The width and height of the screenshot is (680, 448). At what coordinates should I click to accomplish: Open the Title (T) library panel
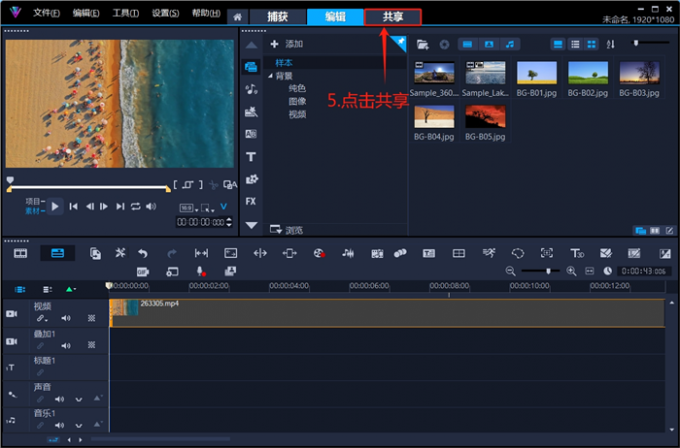point(251,157)
